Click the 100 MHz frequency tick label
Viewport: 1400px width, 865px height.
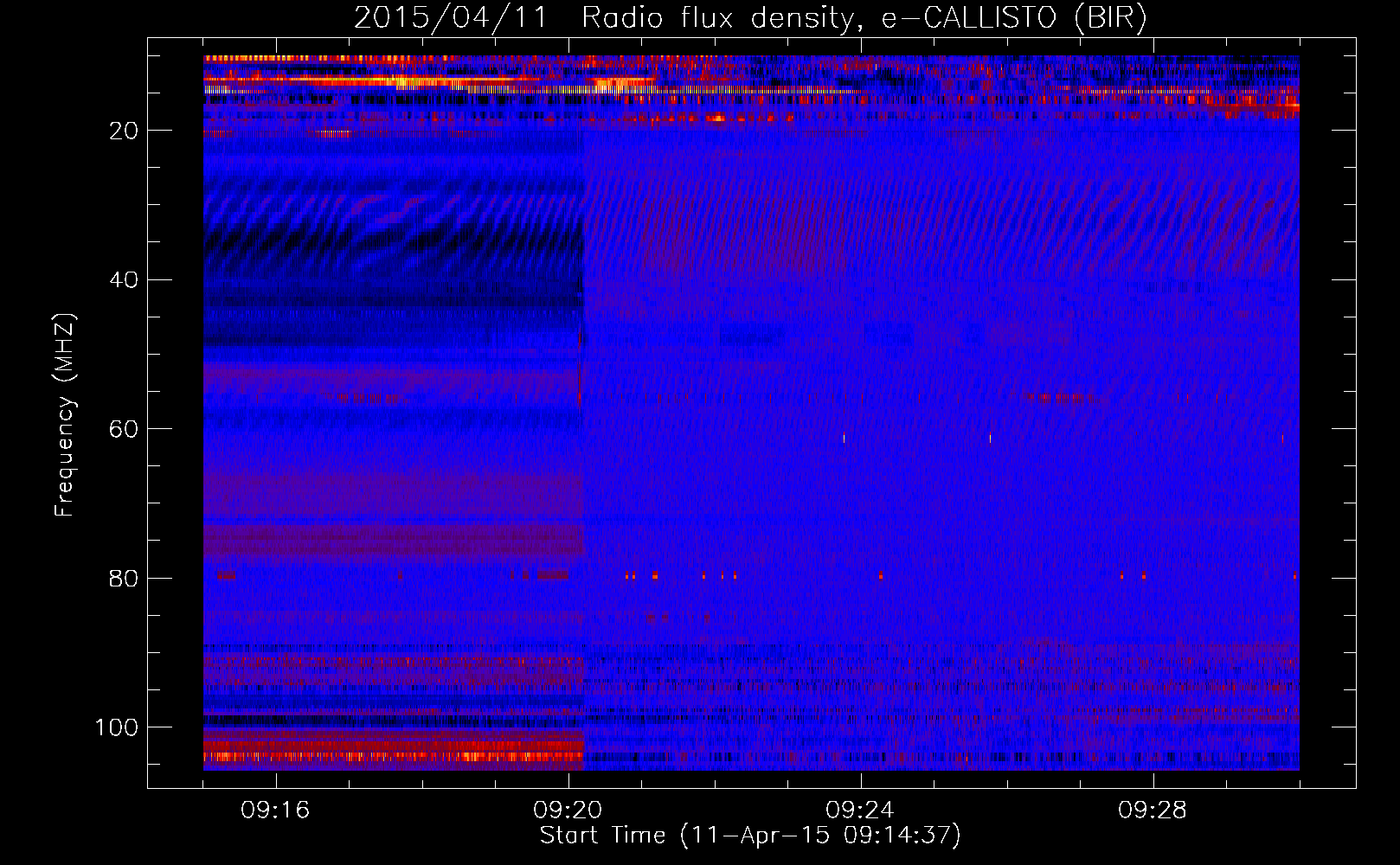coord(117,727)
